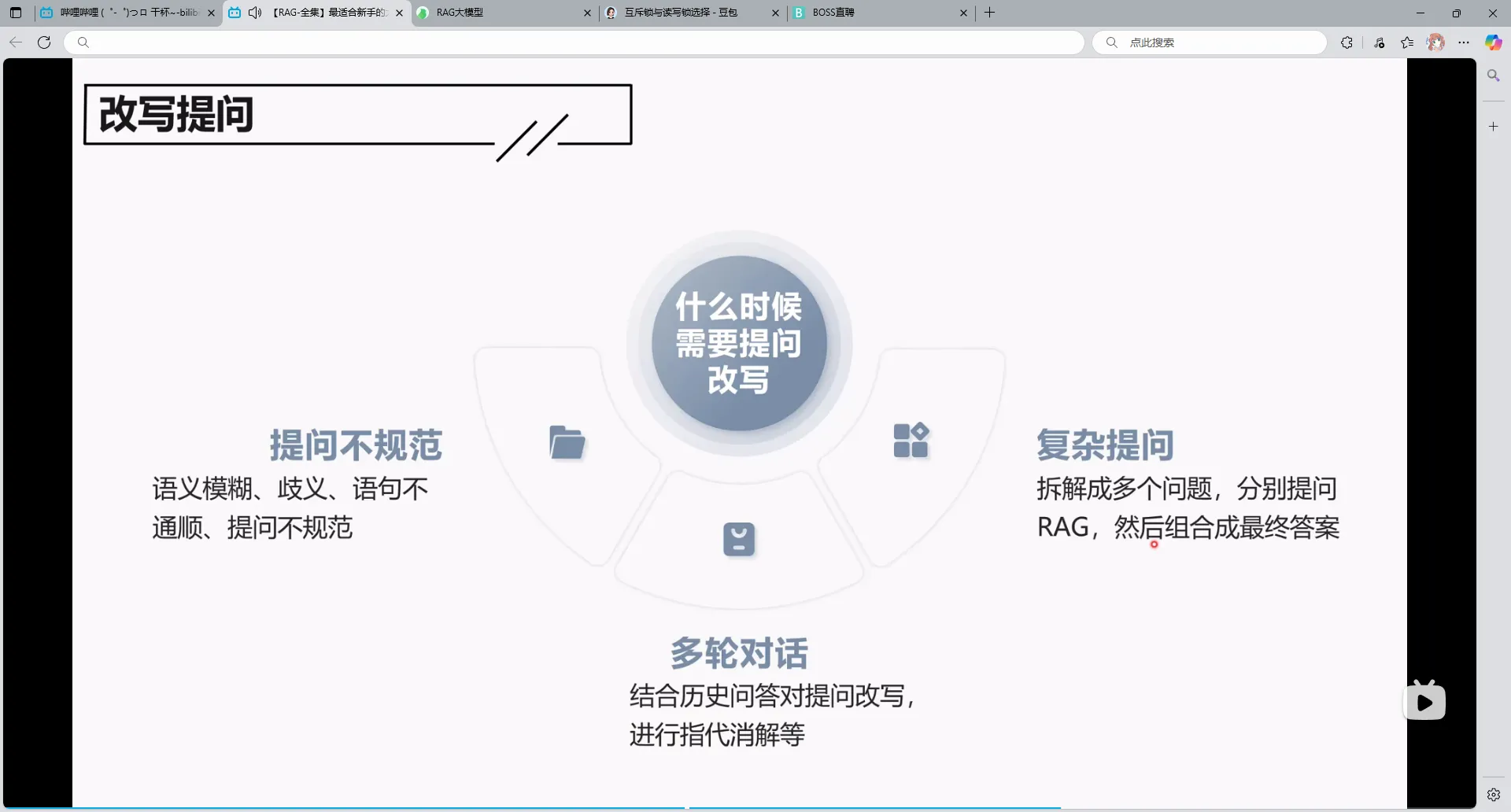Mute the RAG video tab audio
Screen dimensions: 1511x812
[254, 13]
